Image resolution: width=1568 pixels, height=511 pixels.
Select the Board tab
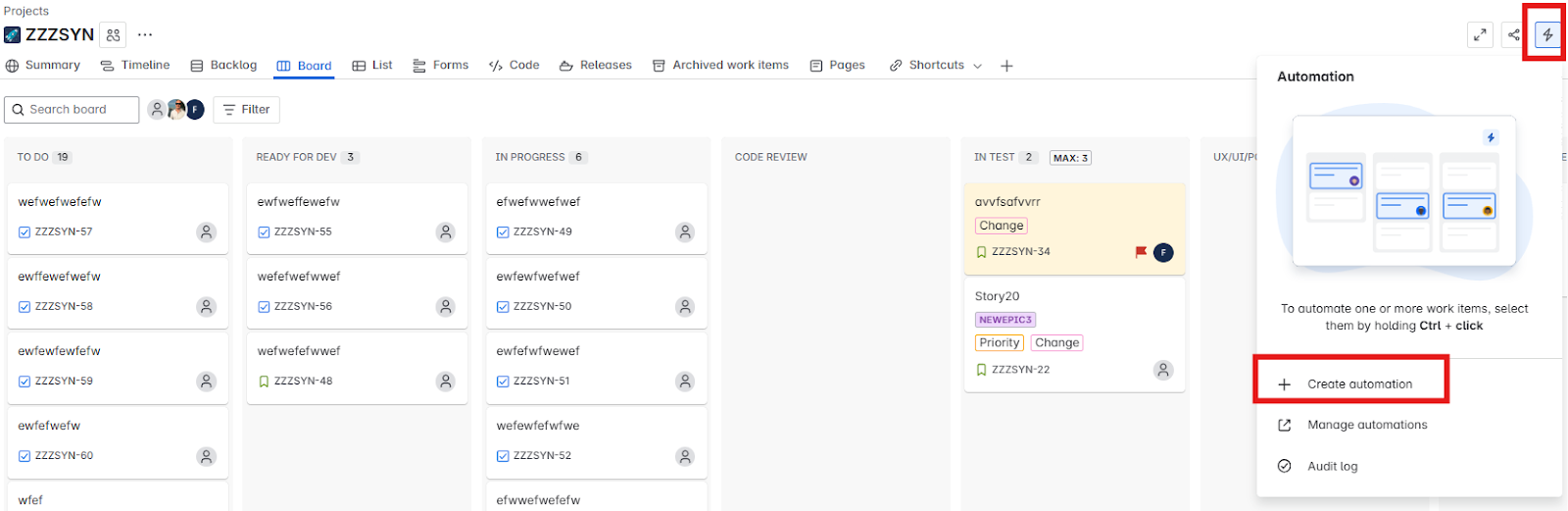304,66
